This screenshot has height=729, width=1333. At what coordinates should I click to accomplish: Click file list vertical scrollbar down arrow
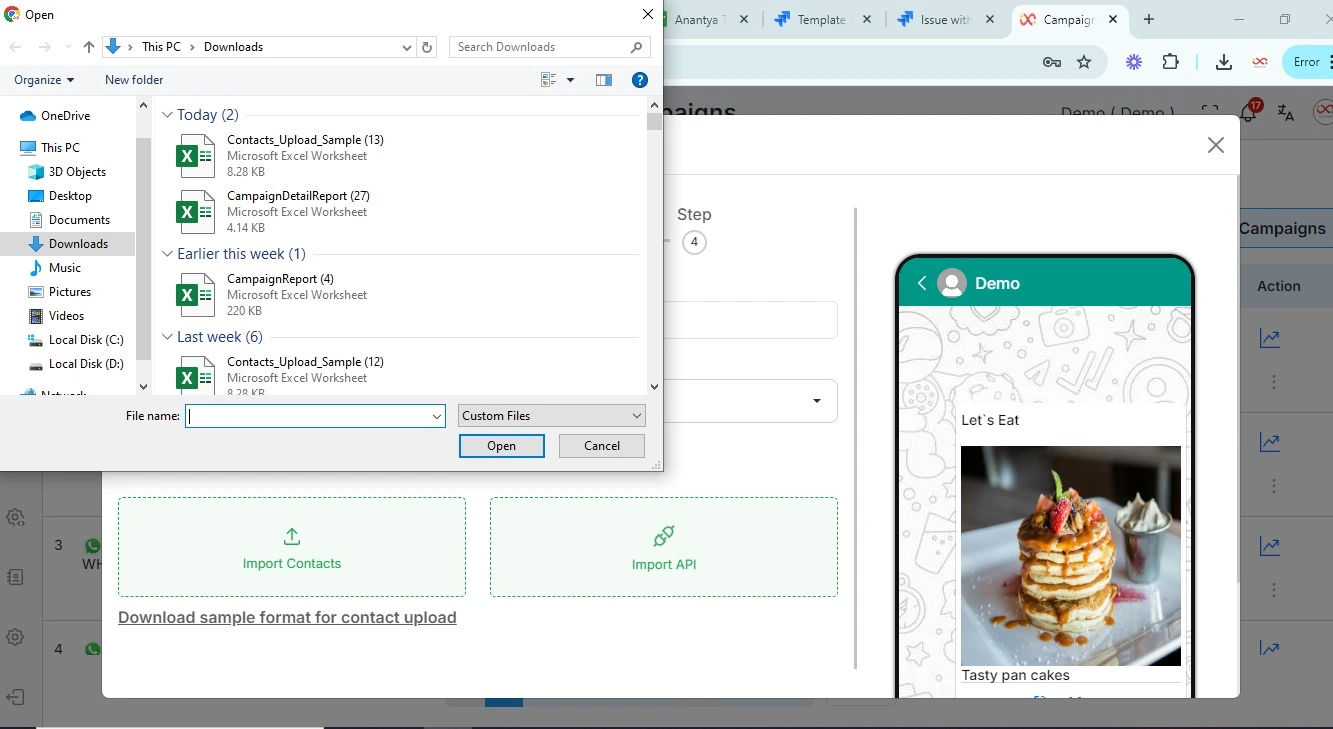tap(654, 387)
